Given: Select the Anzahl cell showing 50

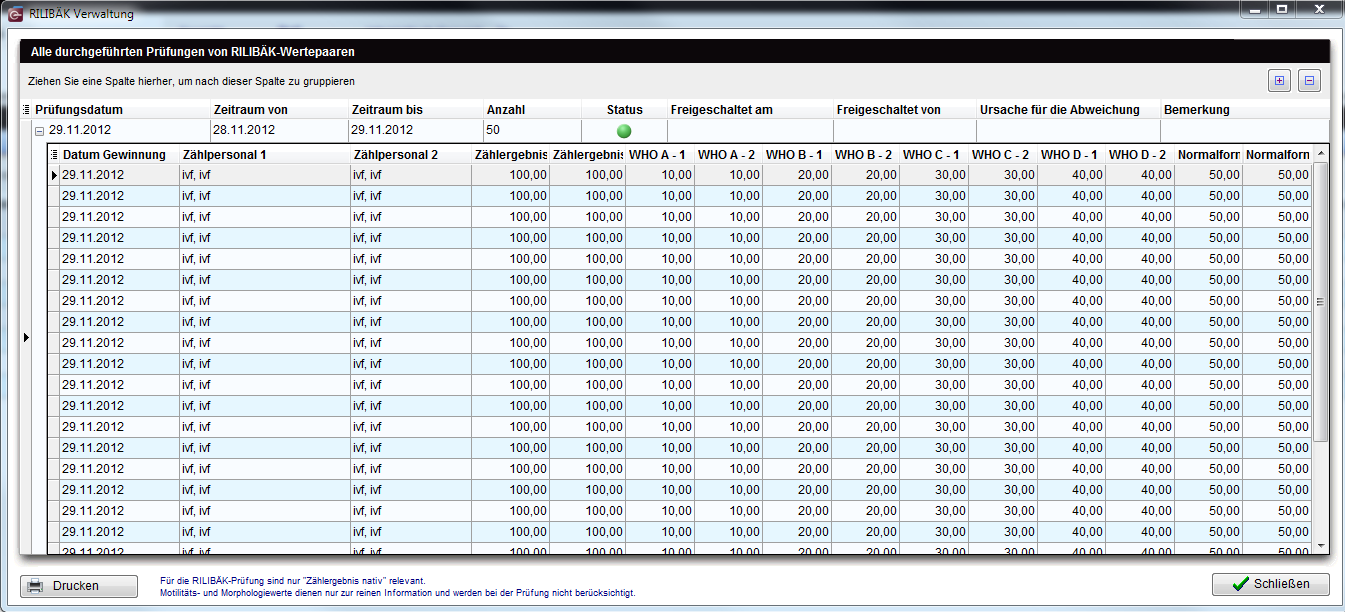Looking at the screenshot, I should [532, 131].
